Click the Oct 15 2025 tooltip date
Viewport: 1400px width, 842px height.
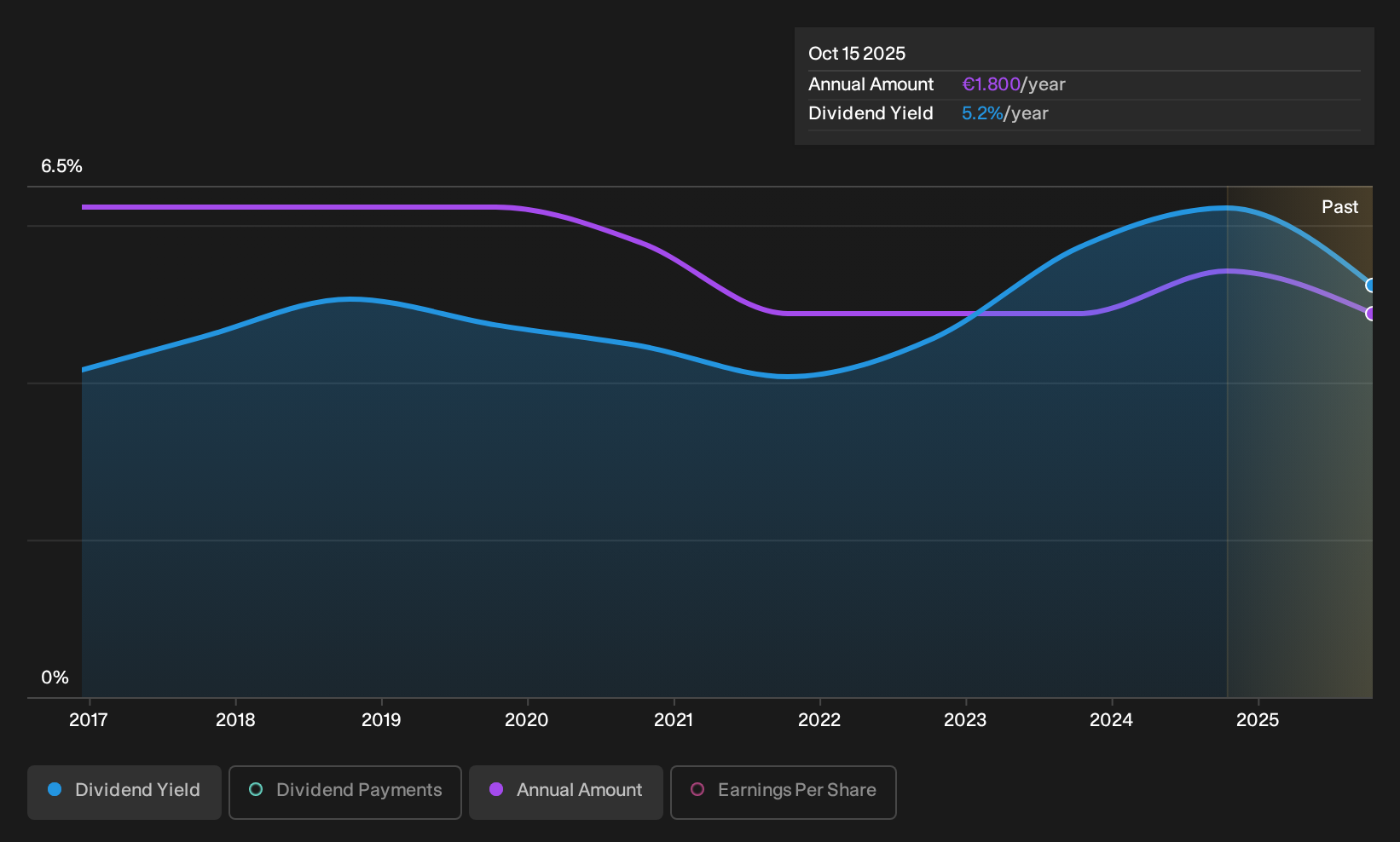pyautogui.click(x=857, y=54)
